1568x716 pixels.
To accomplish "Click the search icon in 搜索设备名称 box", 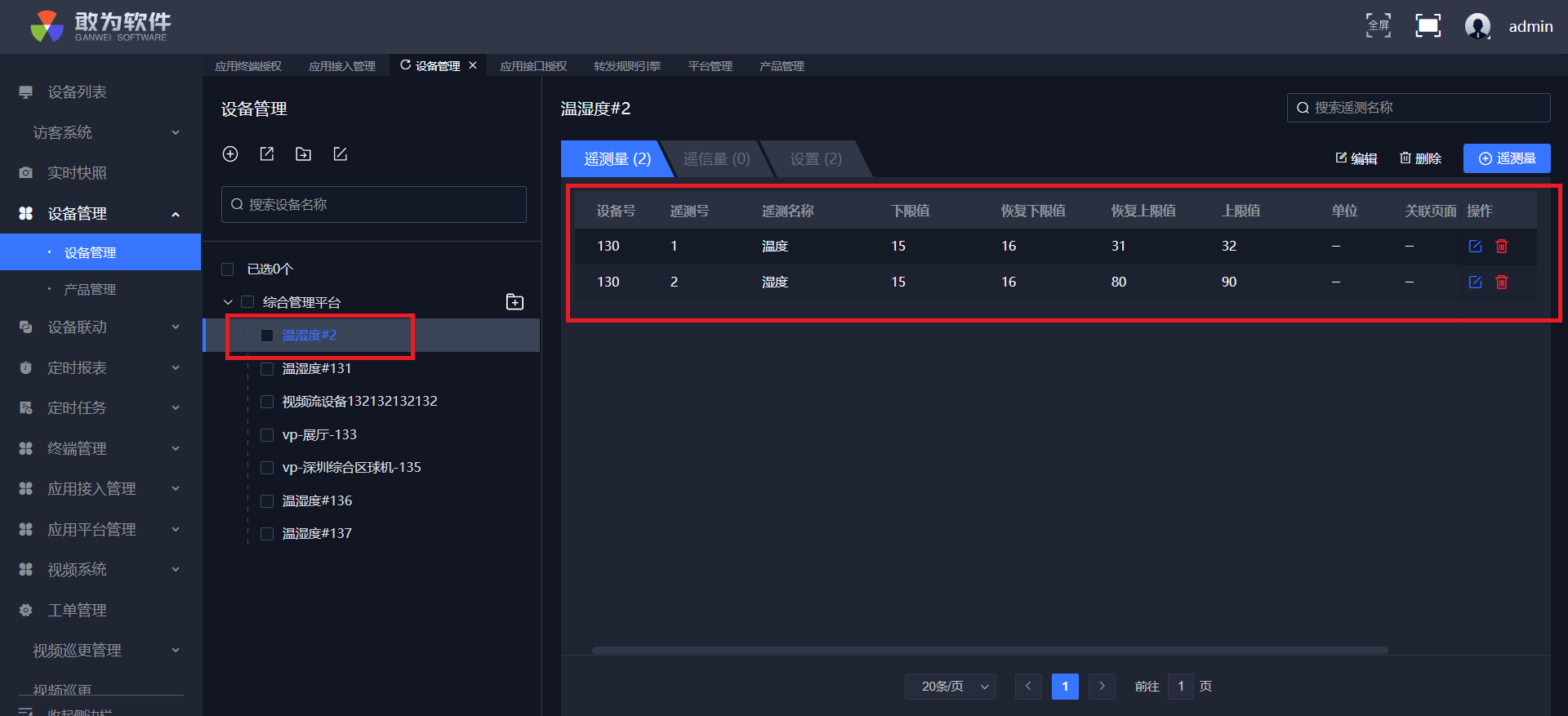I will (237, 204).
